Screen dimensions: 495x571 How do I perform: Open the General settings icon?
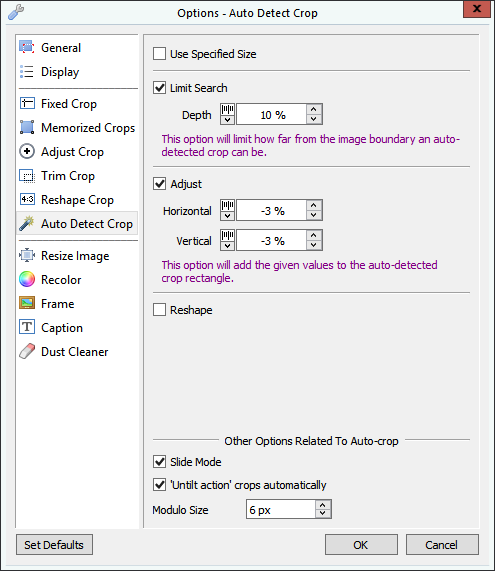27,47
